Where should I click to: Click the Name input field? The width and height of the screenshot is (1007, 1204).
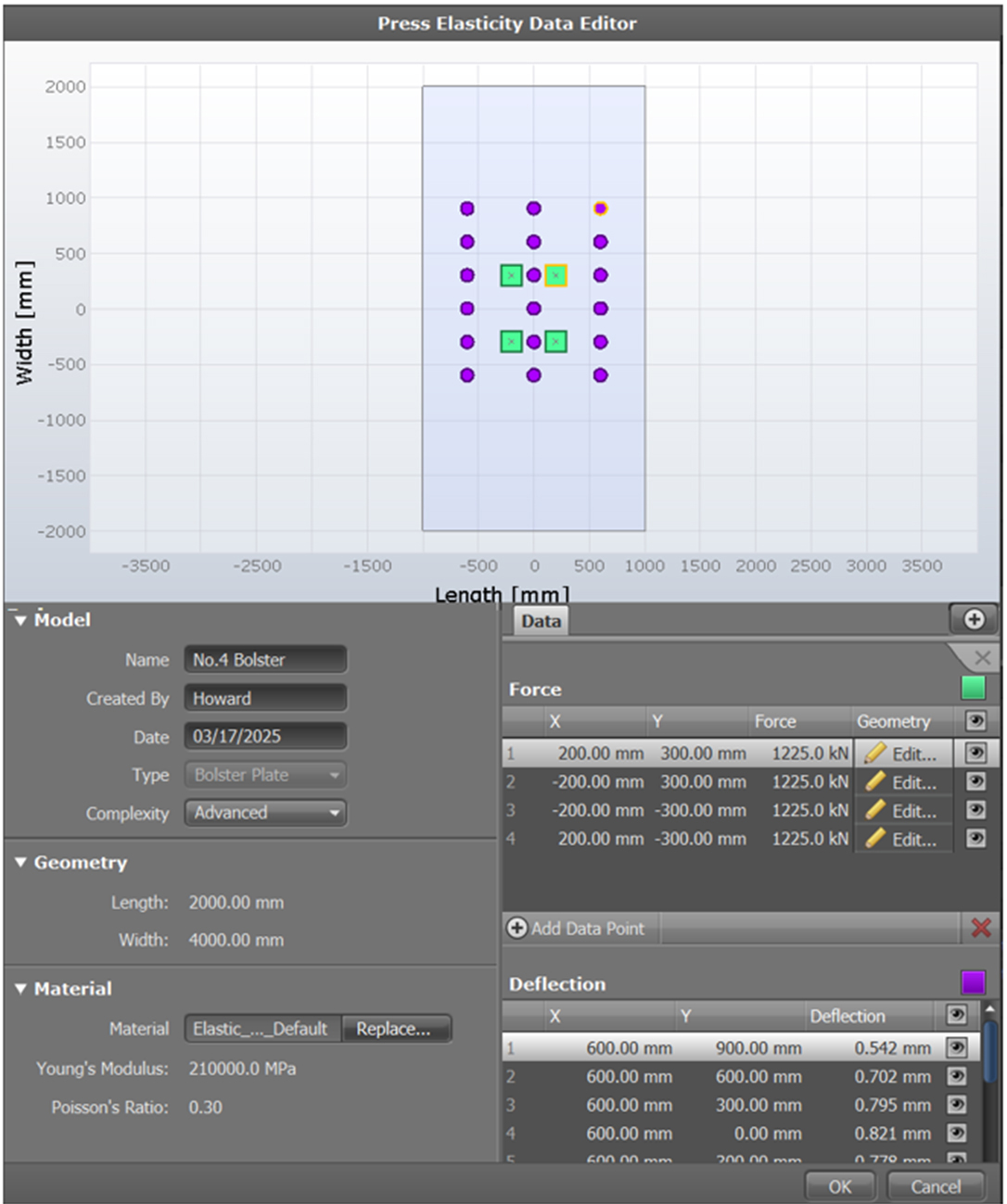[265, 660]
